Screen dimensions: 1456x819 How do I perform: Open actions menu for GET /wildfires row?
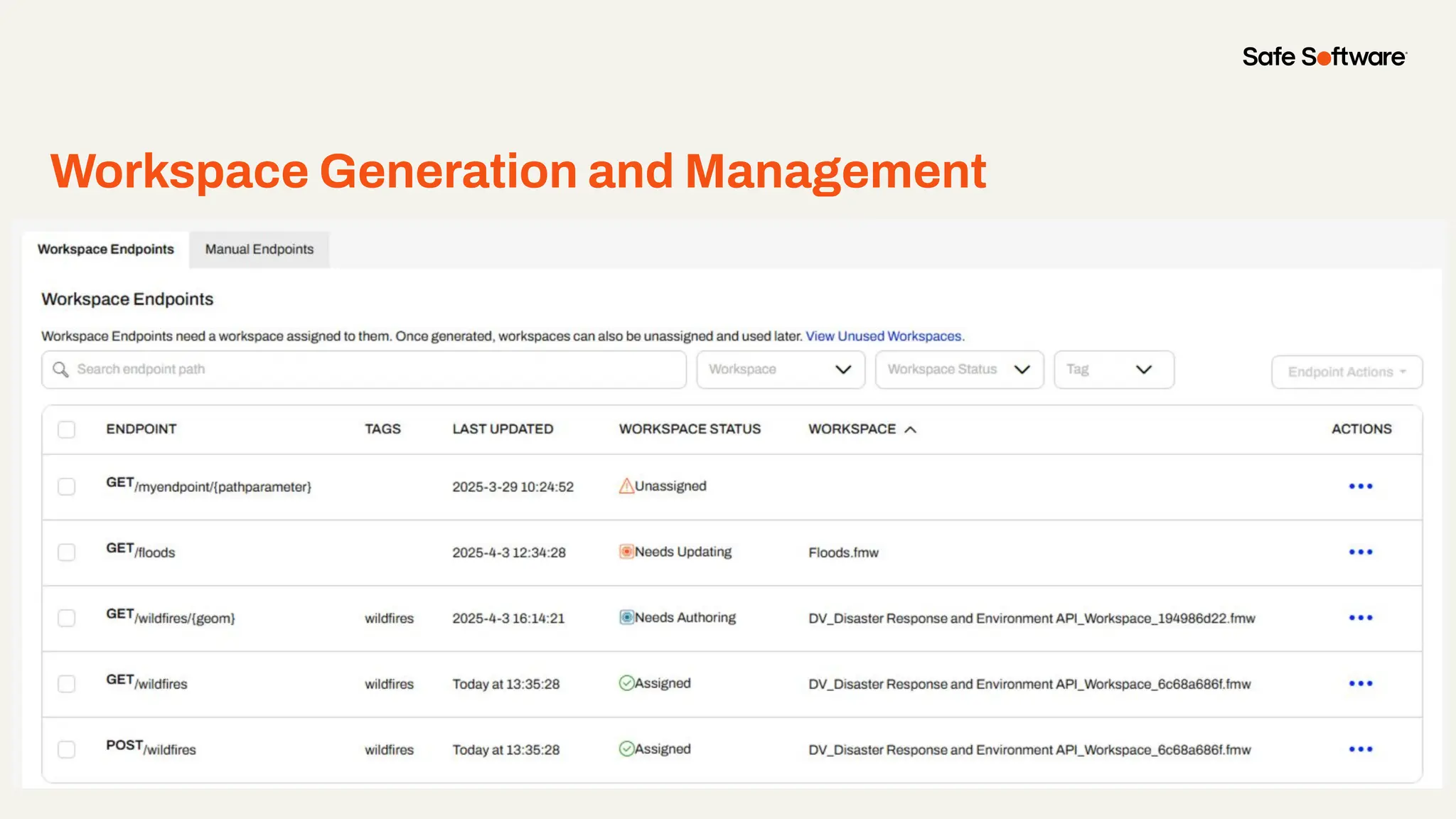point(1361,683)
